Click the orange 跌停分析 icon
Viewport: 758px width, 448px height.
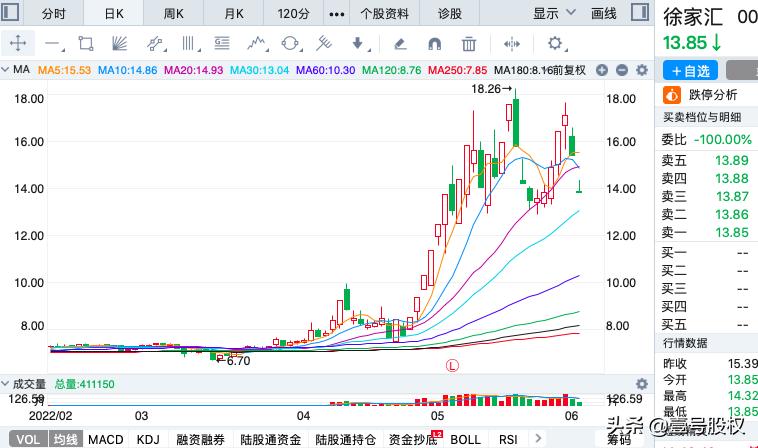pos(671,95)
